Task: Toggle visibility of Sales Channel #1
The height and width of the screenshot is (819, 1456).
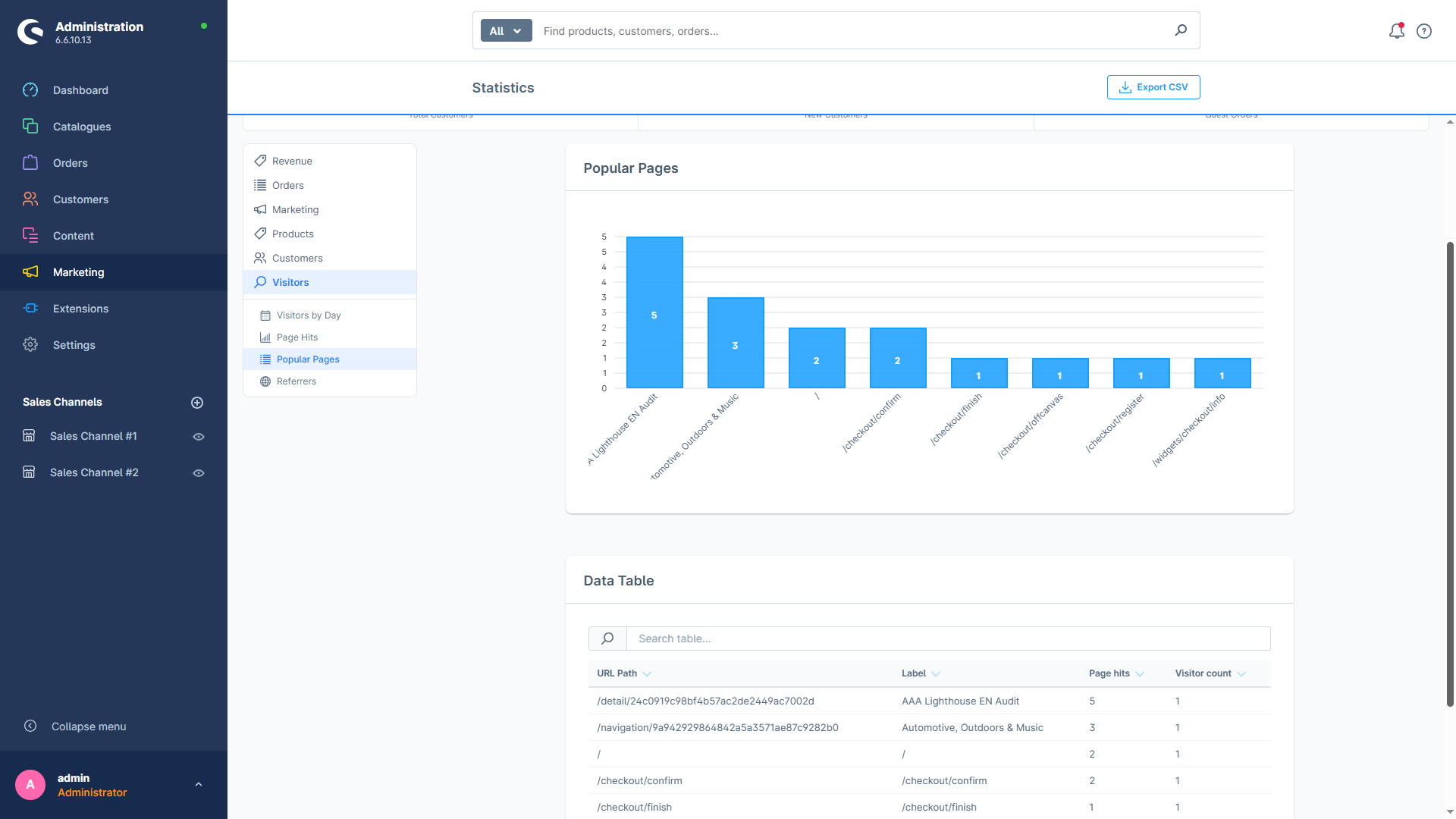Action: 198,436
